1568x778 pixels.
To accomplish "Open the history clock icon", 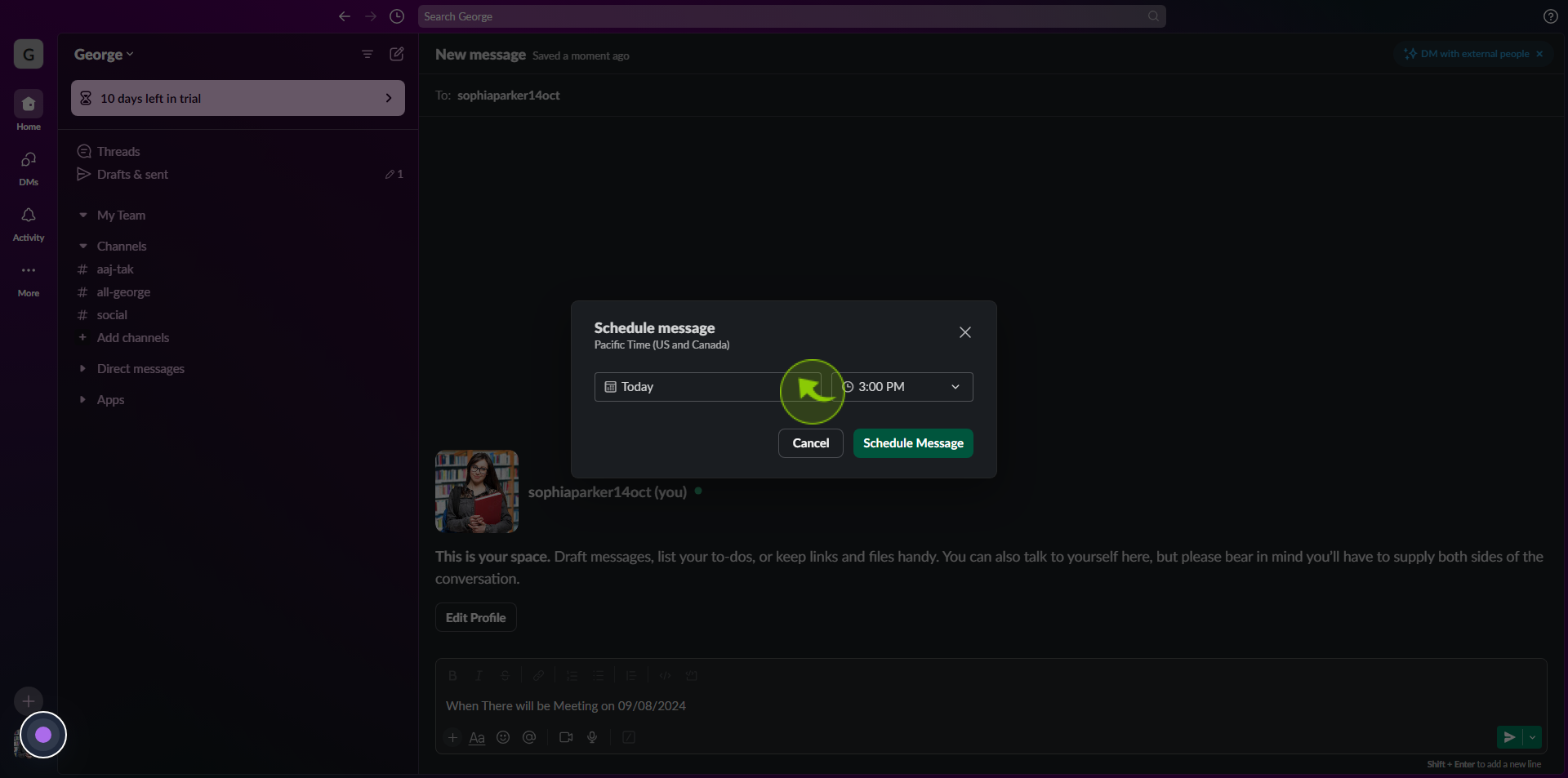I will pos(397,16).
